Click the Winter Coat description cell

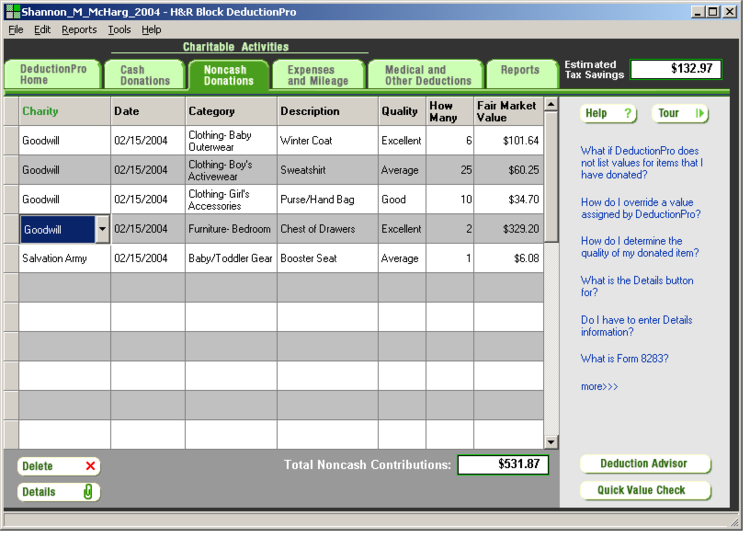point(328,141)
